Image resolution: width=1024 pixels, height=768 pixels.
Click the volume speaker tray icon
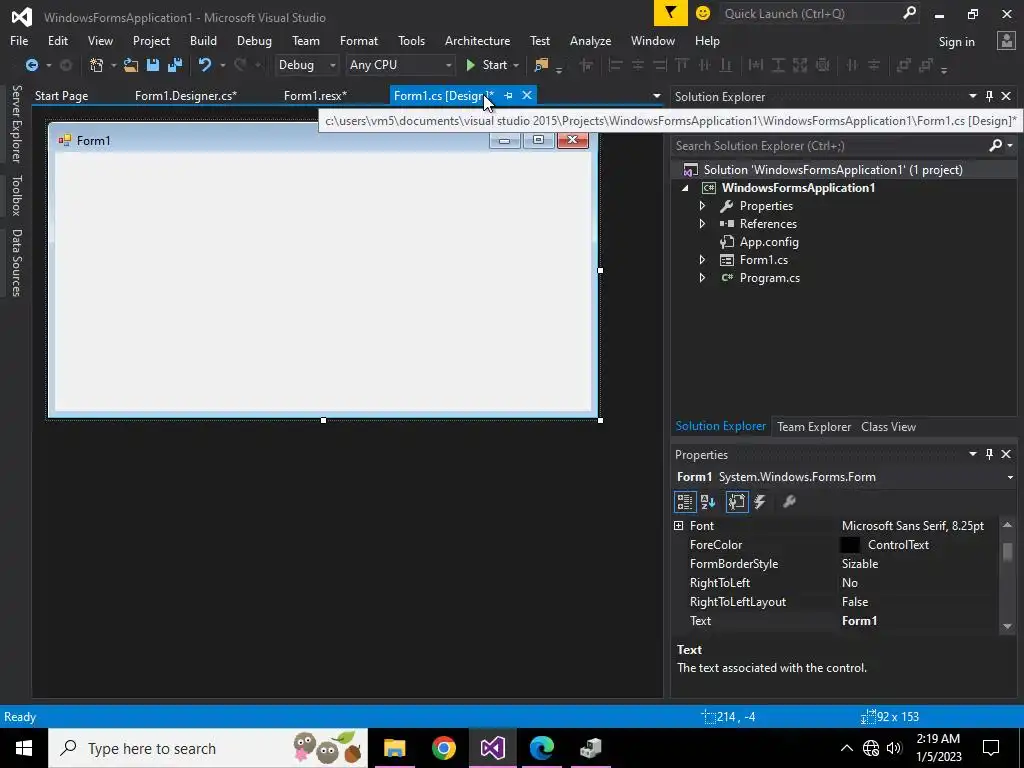pos(894,748)
